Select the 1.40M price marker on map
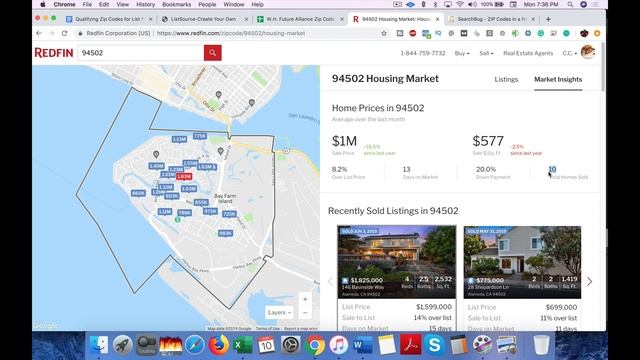This screenshot has height=360, width=640. pos(156,166)
